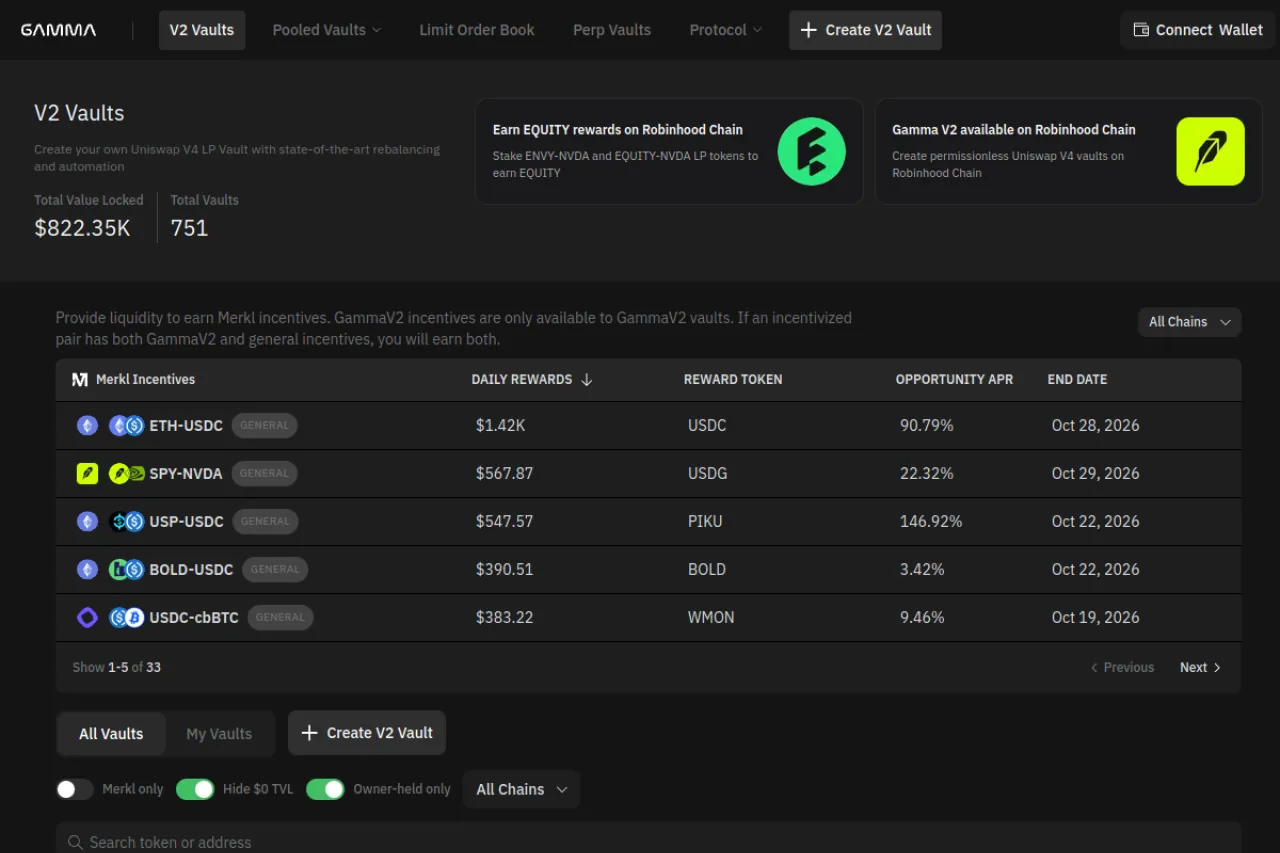Click the Merkl logo in the table header
Screen dimensions: 1280x853
[80, 380]
